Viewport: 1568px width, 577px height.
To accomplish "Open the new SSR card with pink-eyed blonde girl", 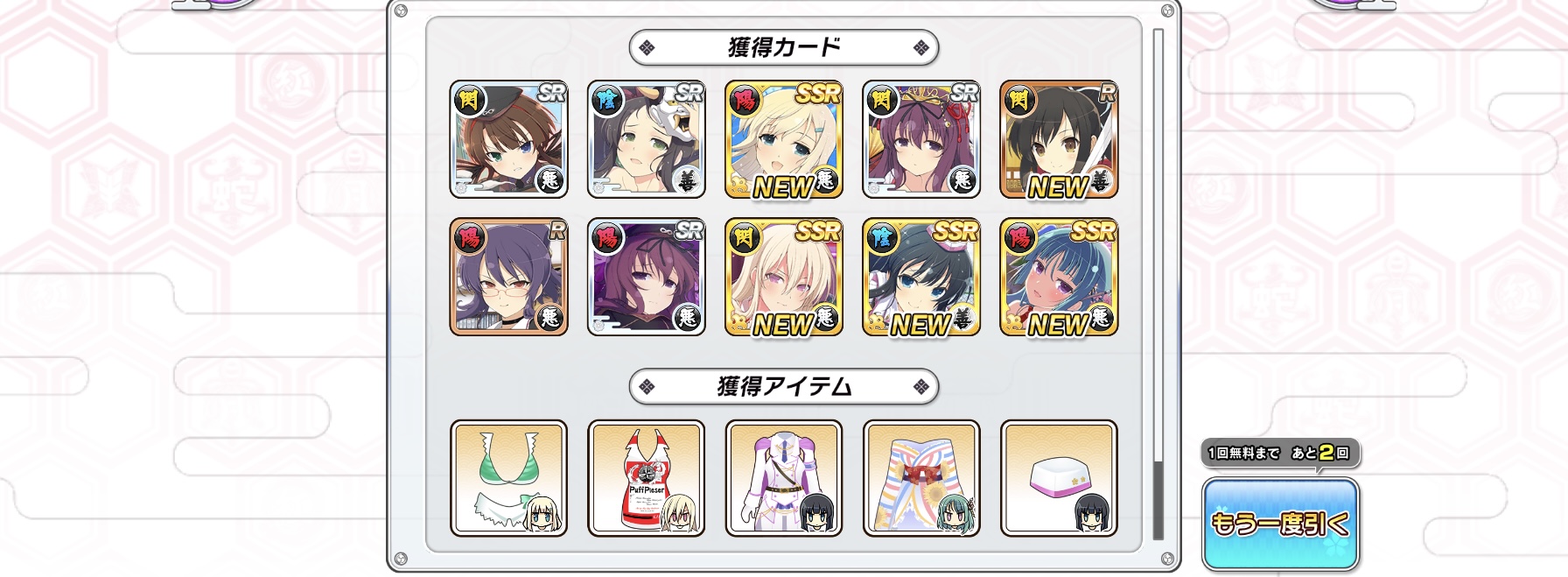I will (x=784, y=277).
